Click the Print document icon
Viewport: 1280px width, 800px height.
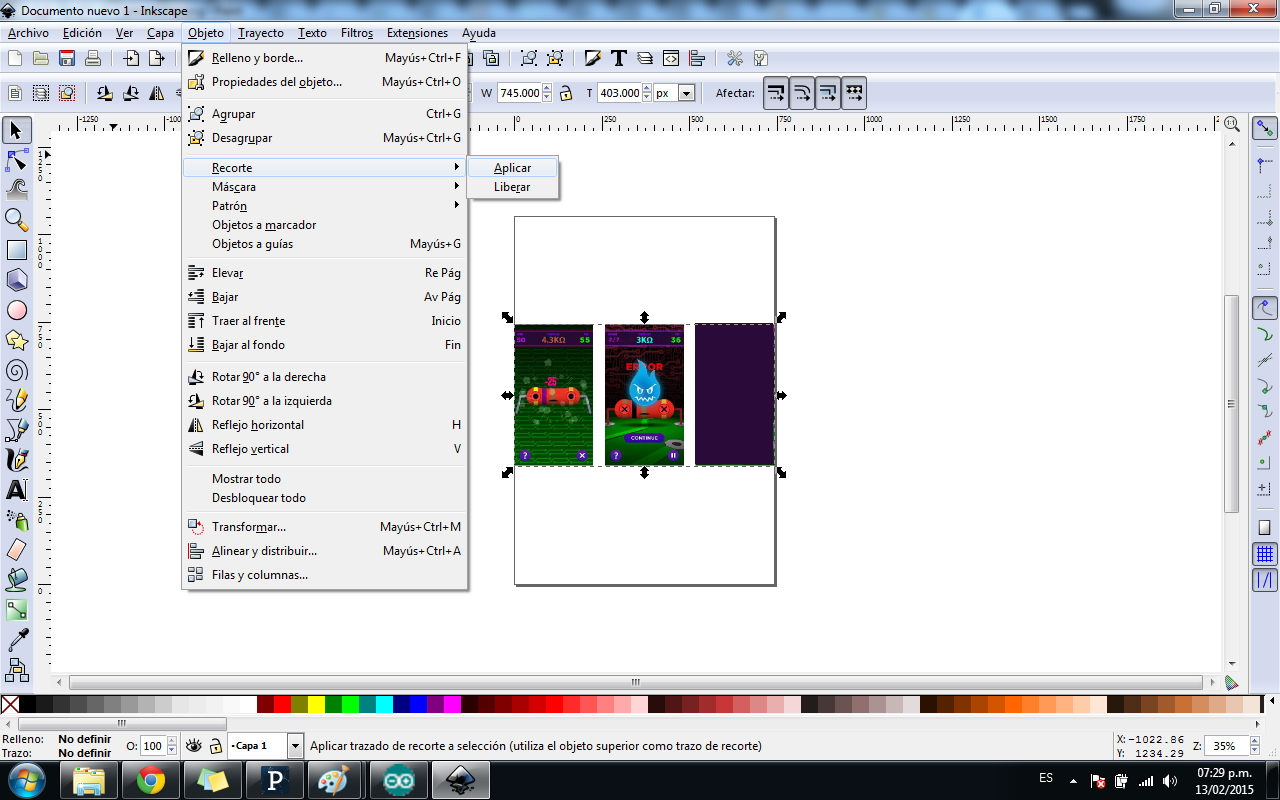(92, 58)
